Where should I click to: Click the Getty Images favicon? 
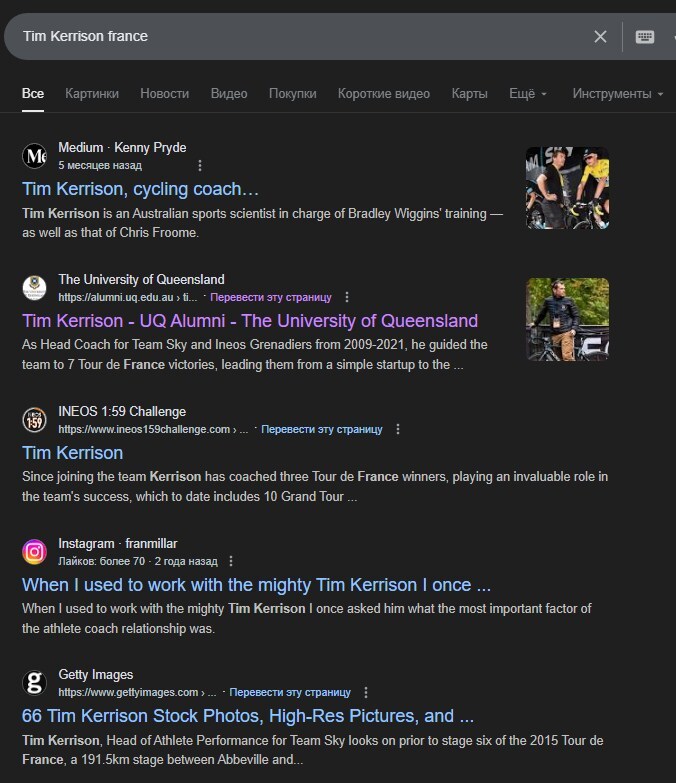[x=35, y=683]
